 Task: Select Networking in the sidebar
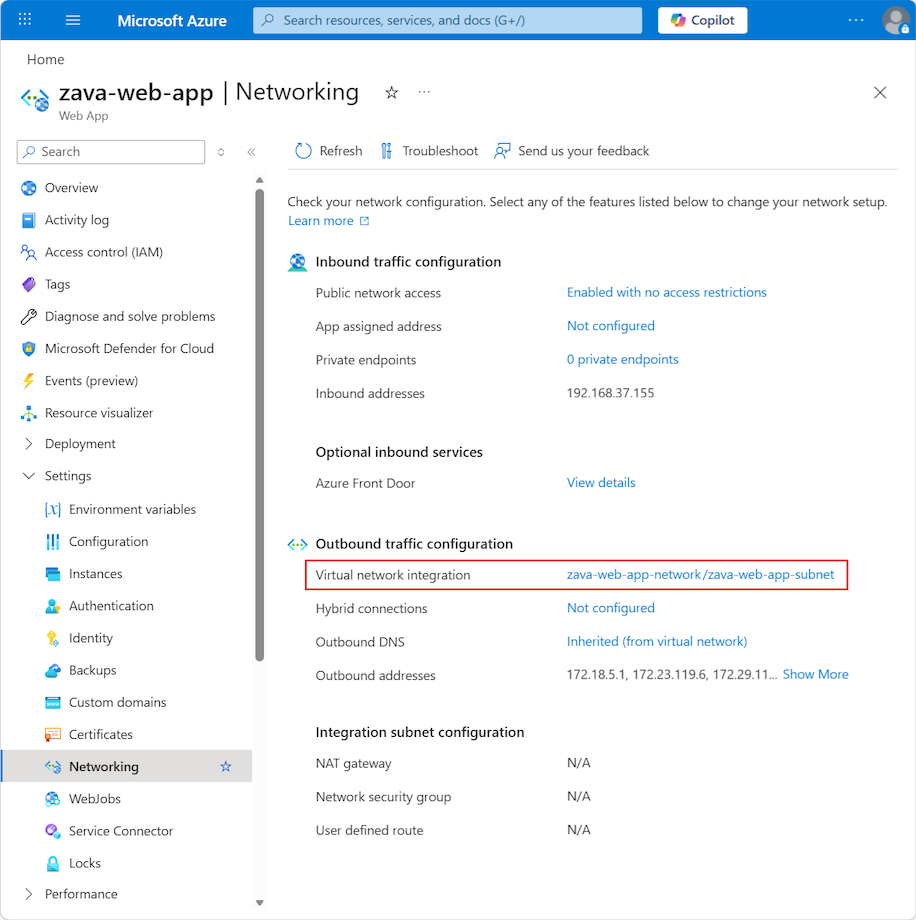(127, 766)
